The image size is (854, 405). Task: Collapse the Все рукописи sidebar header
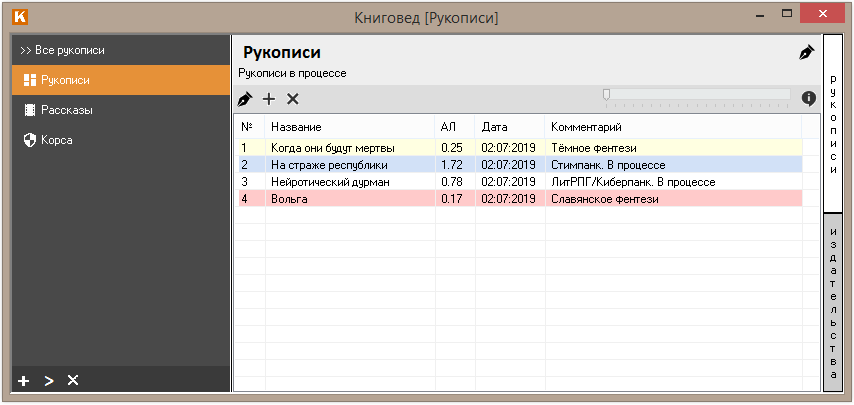[62, 50]
